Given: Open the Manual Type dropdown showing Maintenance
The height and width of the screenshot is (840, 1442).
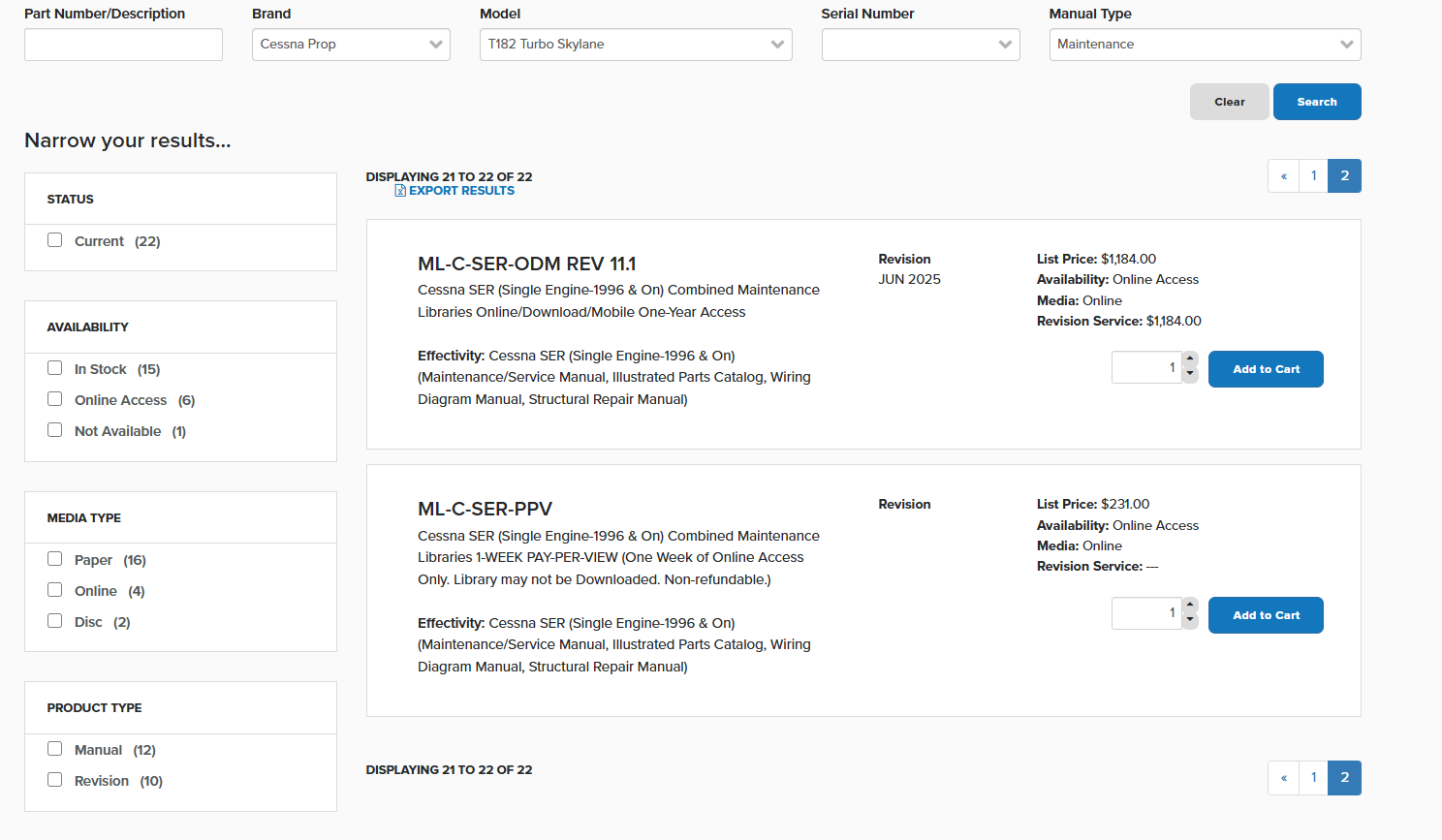Looking at the screenshot, I should (1205, 45).
